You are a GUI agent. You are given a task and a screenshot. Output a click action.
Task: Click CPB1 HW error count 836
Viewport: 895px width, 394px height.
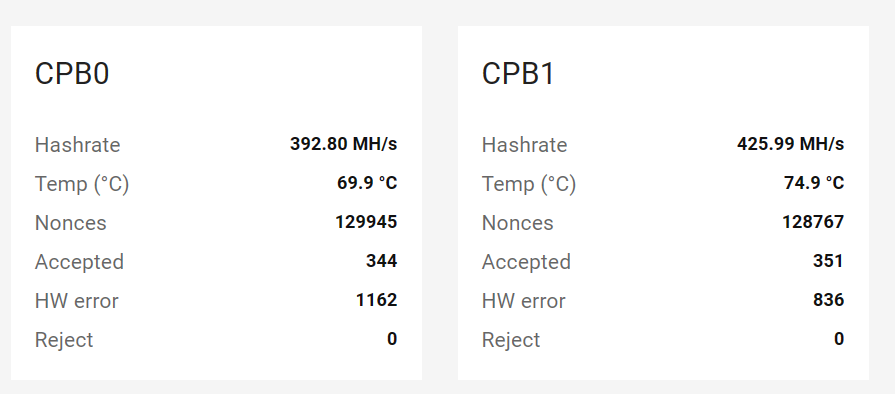coord(828,300)
